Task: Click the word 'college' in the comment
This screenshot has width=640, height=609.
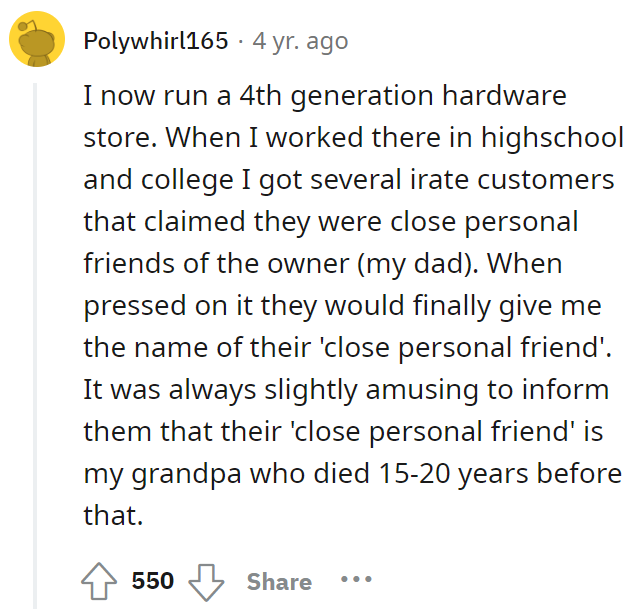Action: click(187, 180)
